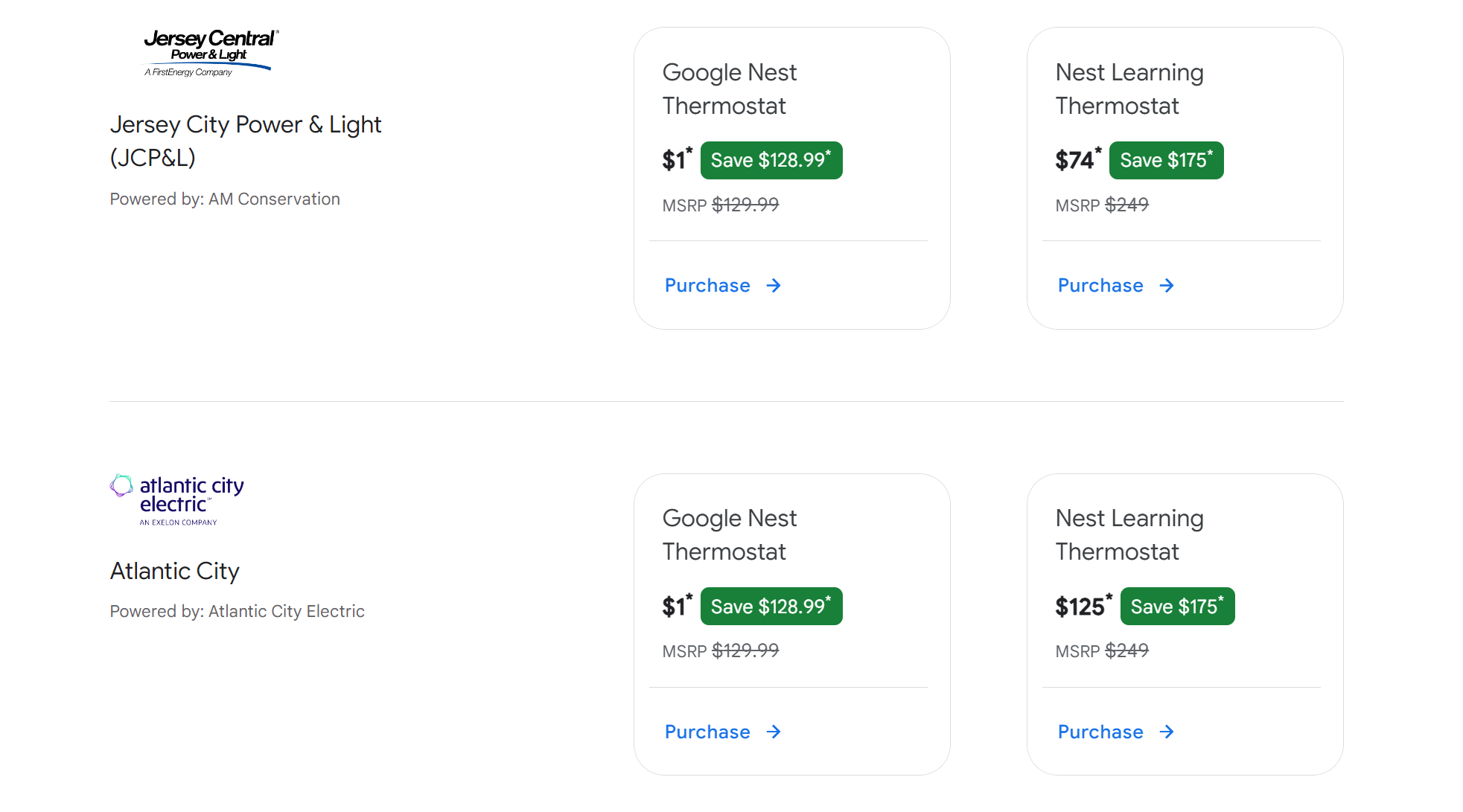Click the Save $128.99 badge under Atlantic City
Image resolution: width=1463 pixels, height=812 pixels.
coord(771,607)
